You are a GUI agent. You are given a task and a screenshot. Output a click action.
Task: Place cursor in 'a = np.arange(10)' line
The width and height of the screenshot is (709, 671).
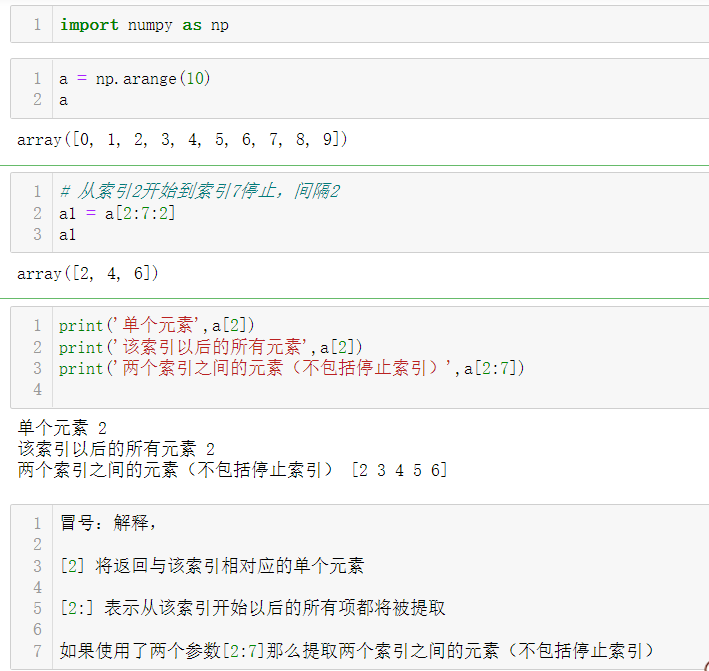[135, 78]
